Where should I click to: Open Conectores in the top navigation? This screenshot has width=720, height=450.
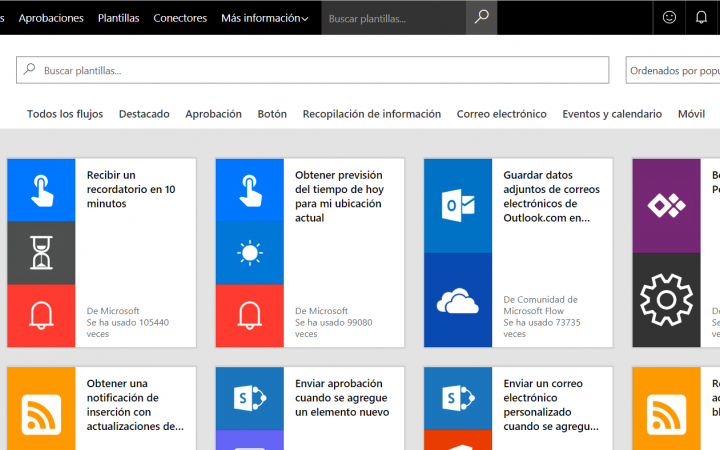tap(180, 18)
